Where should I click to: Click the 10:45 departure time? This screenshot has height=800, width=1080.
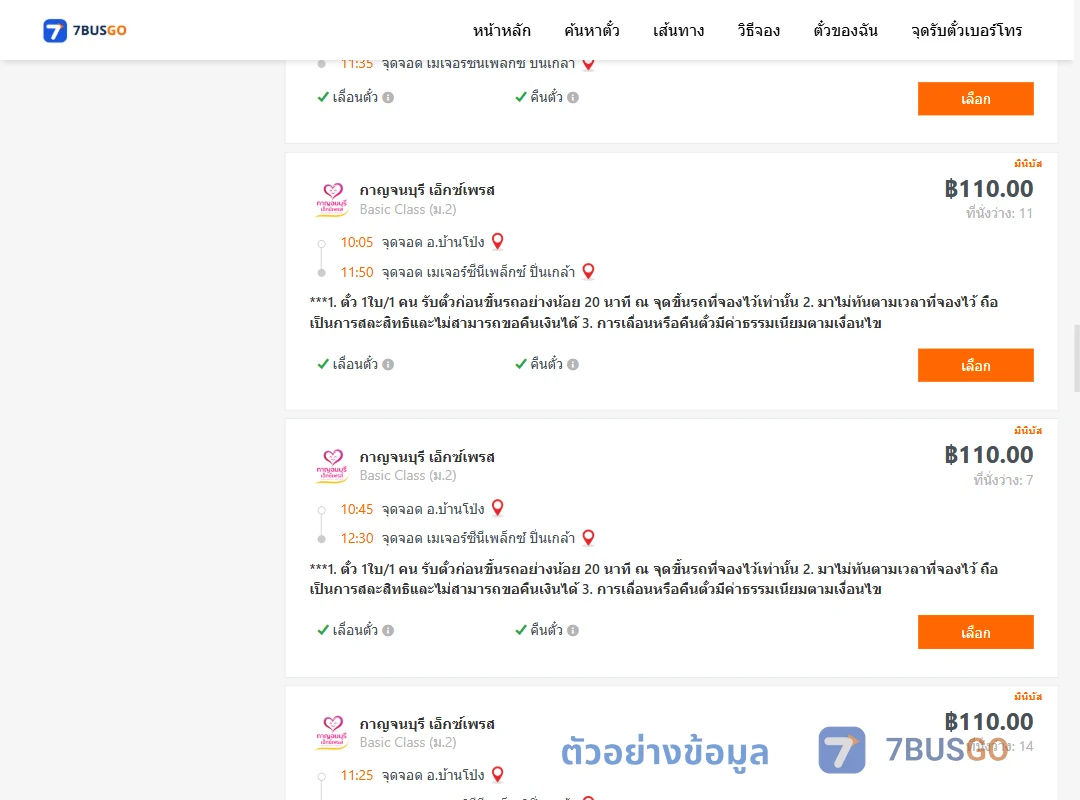click(x=357, y=509)
